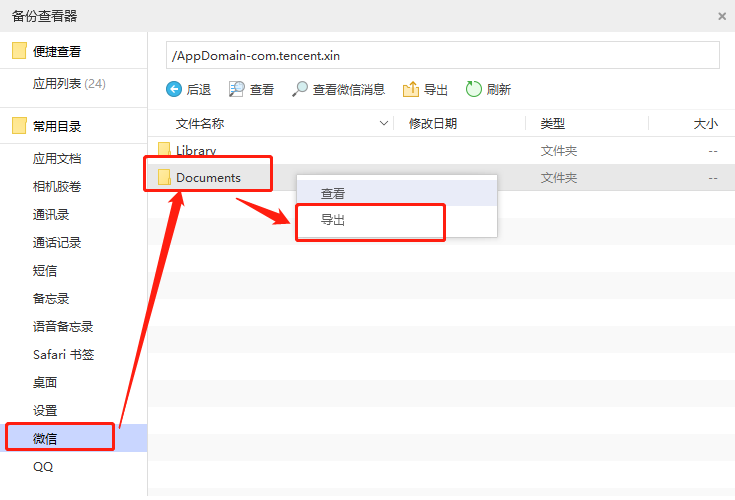The height and width of the screenshot is (500, 735).
Task: Click the 后退 button label
Action: (x=199, y=90)
